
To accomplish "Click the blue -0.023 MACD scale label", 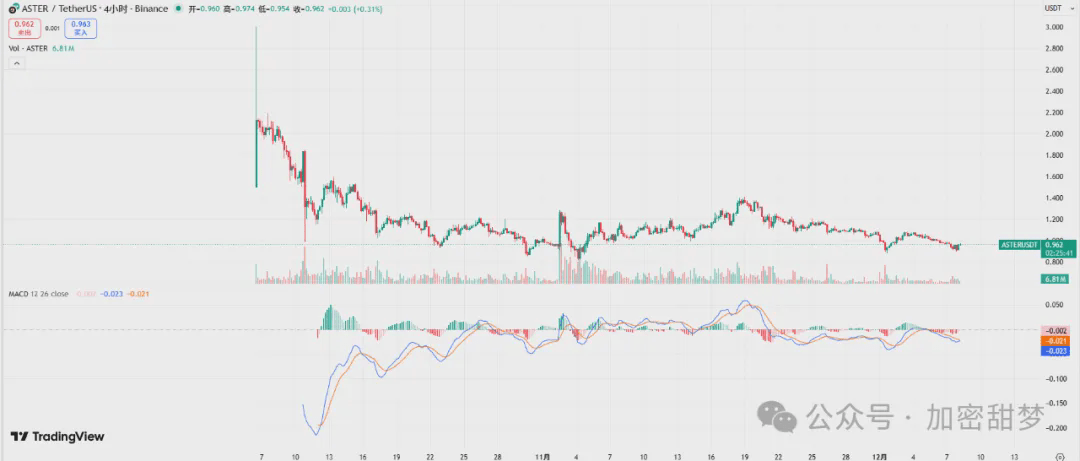I will point(1054,351).
